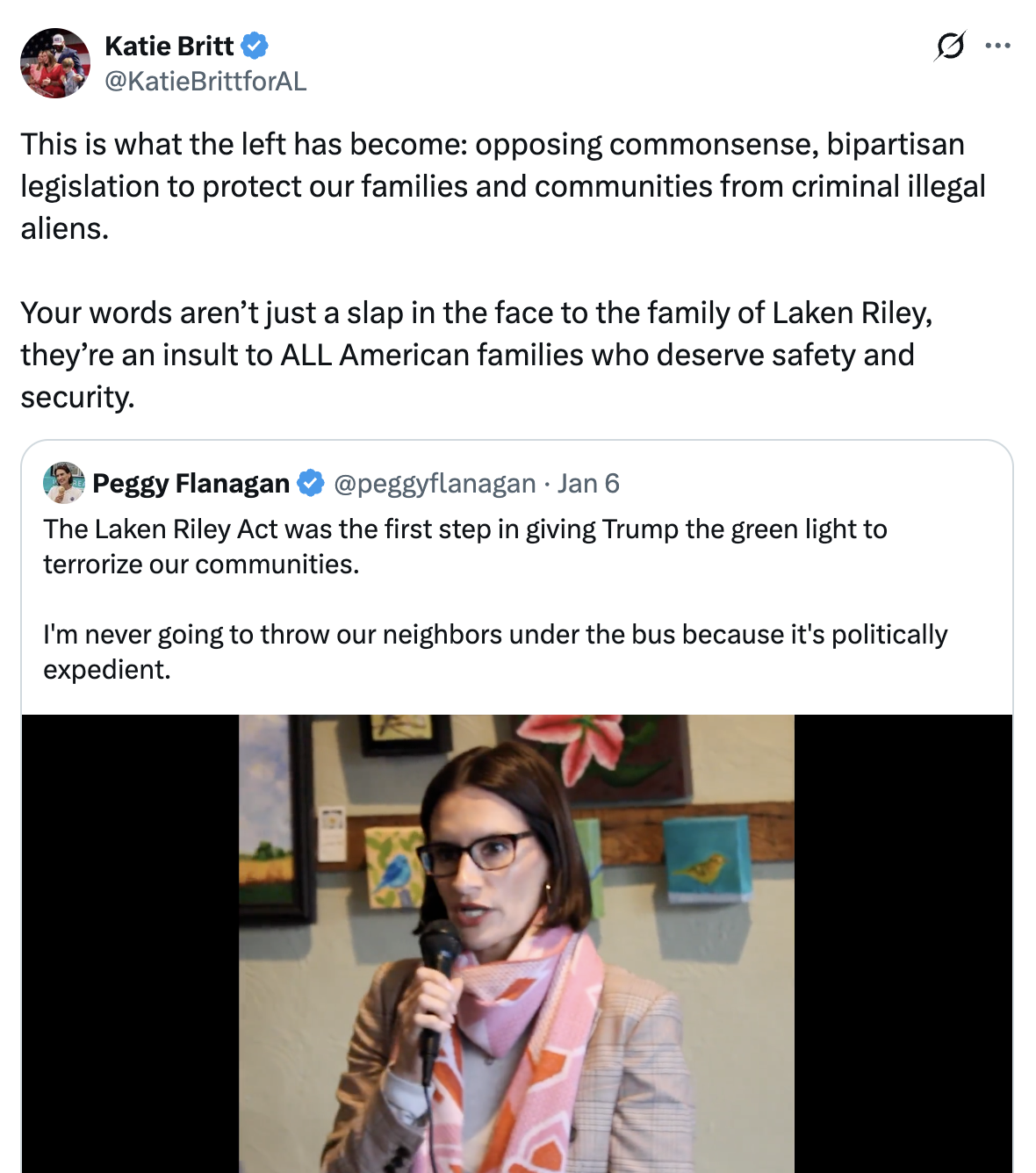This screenshot has height=1173, width=1036.
Task: Open the three-dot More options menu
Action: coord(997,46)
